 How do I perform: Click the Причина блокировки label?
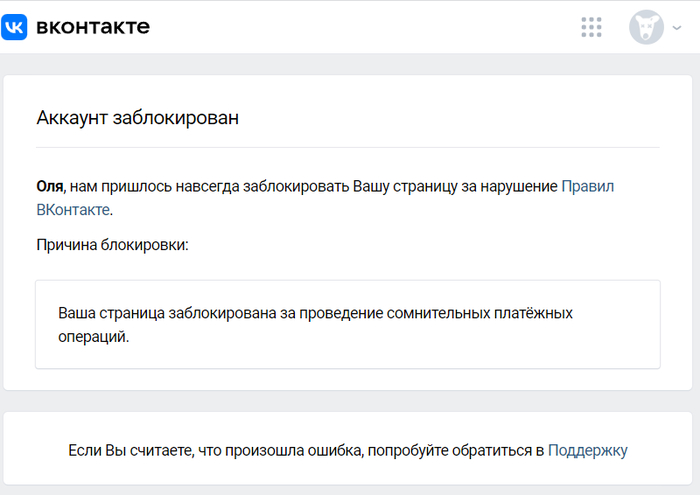coord(112,244)
